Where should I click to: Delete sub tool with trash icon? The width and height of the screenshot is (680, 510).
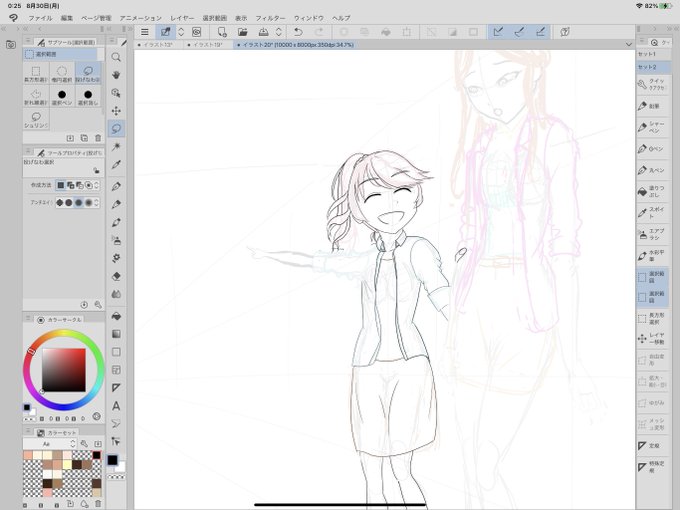point(98,138)
